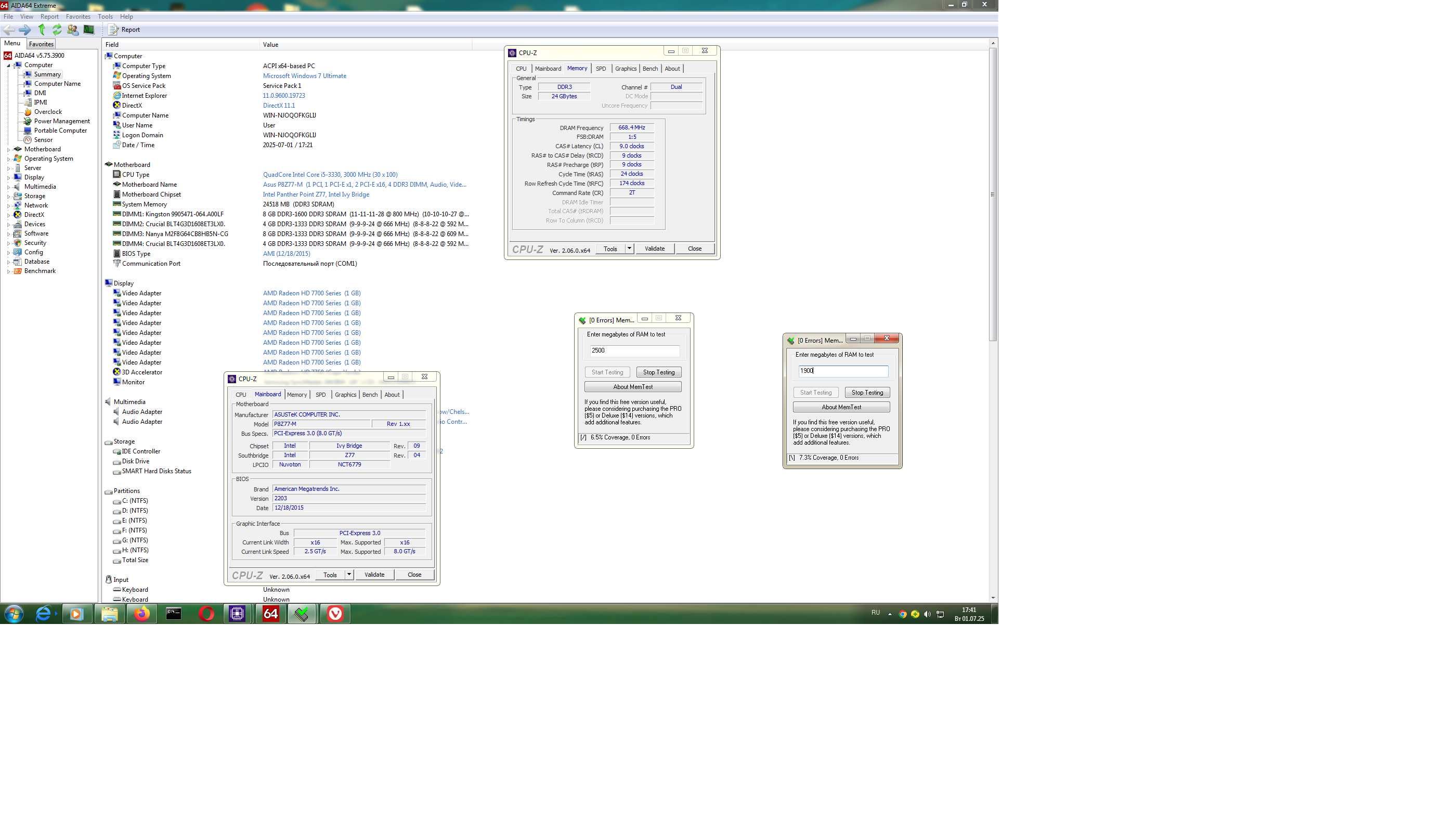Select Sensor in the Computer tree
This screenshot has width=1456, height=819.
(x=43, y=140)
